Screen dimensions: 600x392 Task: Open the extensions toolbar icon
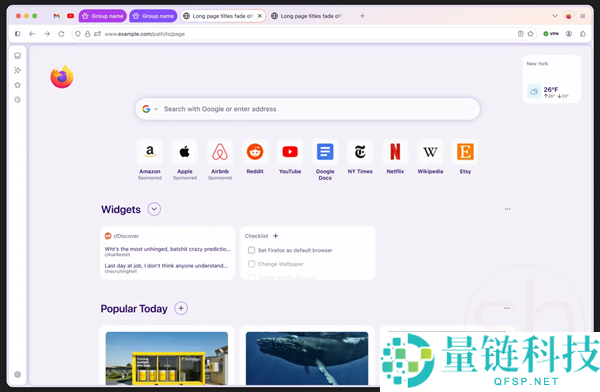tap(583, 34)
